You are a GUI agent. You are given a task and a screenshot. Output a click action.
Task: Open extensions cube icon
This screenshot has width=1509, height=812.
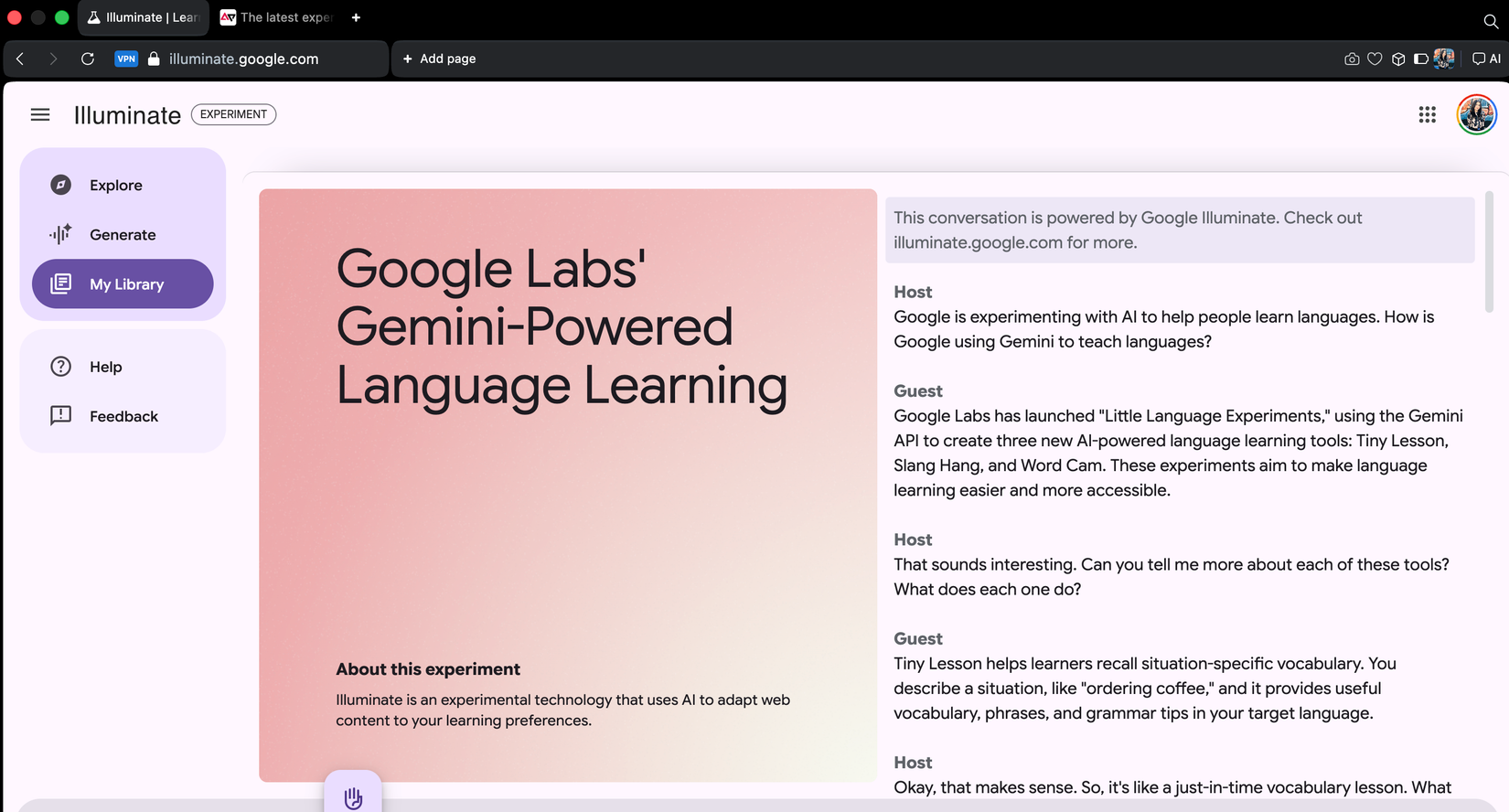1398,59
